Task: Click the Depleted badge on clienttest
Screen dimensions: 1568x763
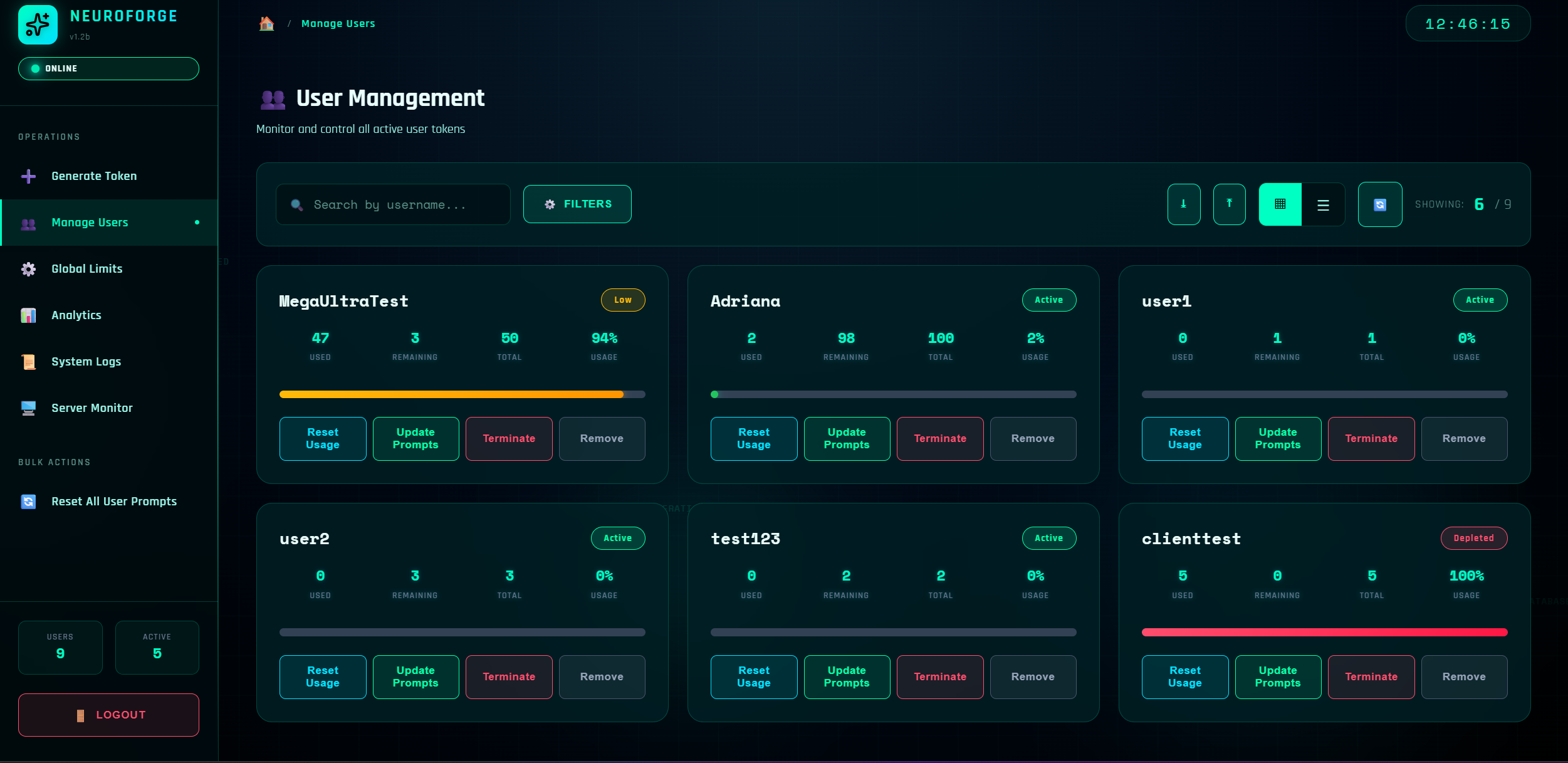Action: pos(1473,539)
